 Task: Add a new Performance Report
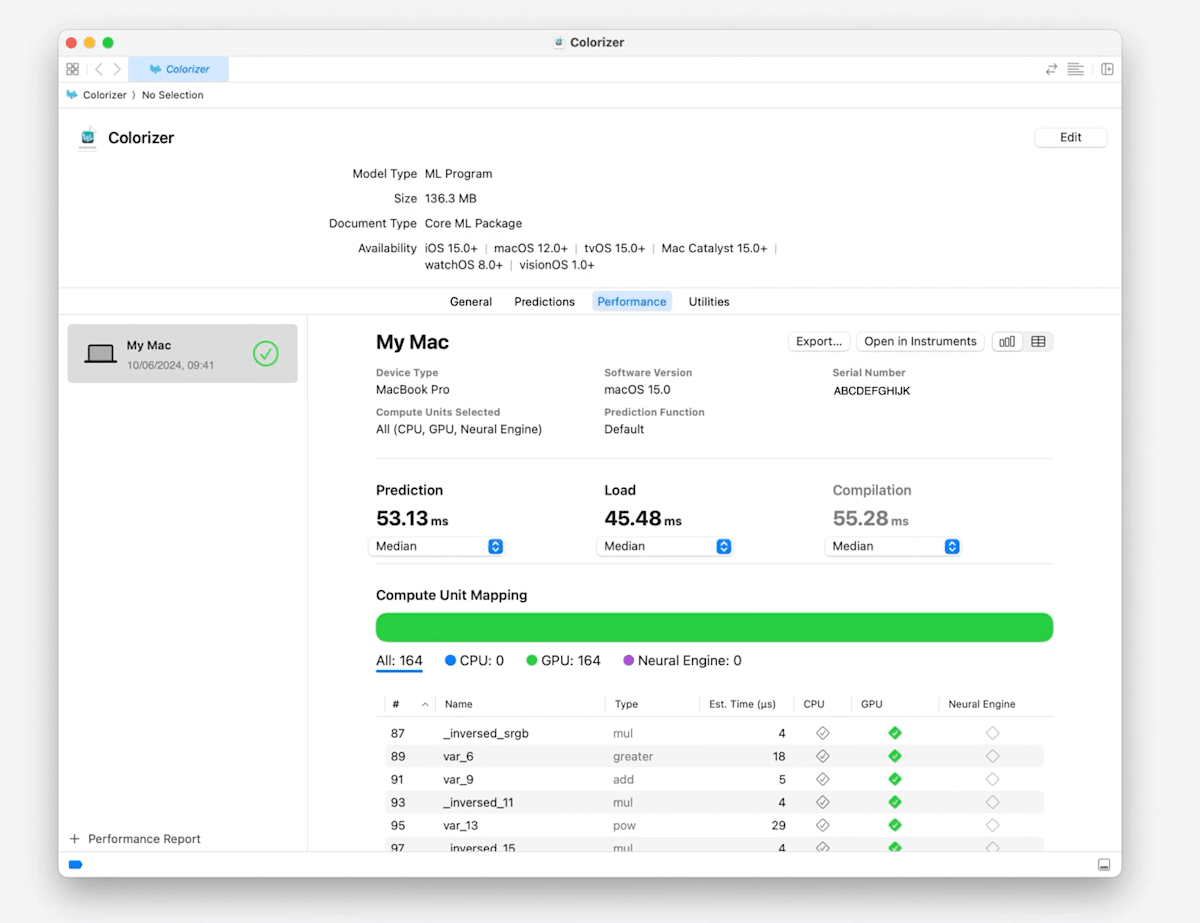click(x=135, y=839)
